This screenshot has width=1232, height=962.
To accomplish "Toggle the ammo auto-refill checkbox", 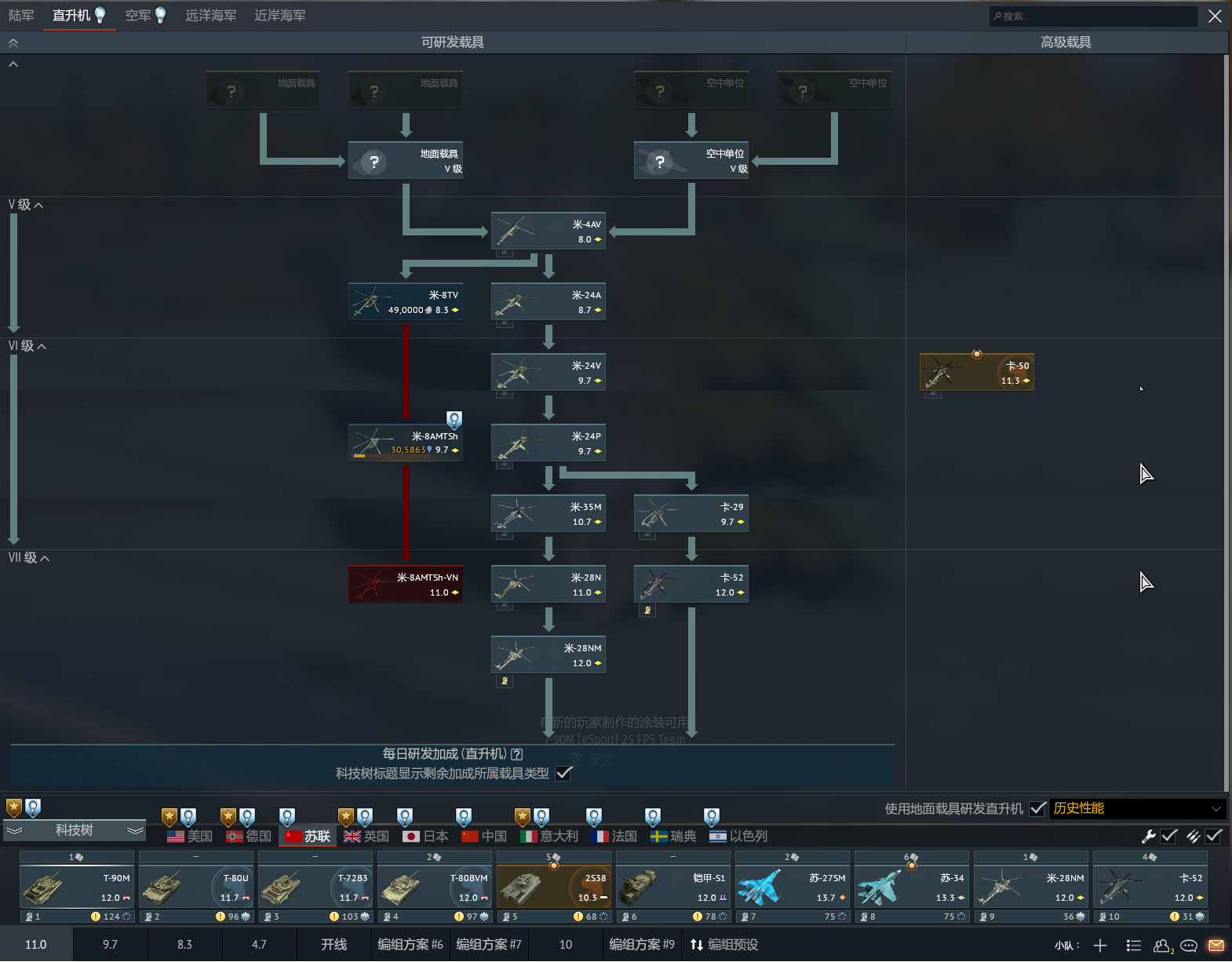I will tap(1214, 836).
